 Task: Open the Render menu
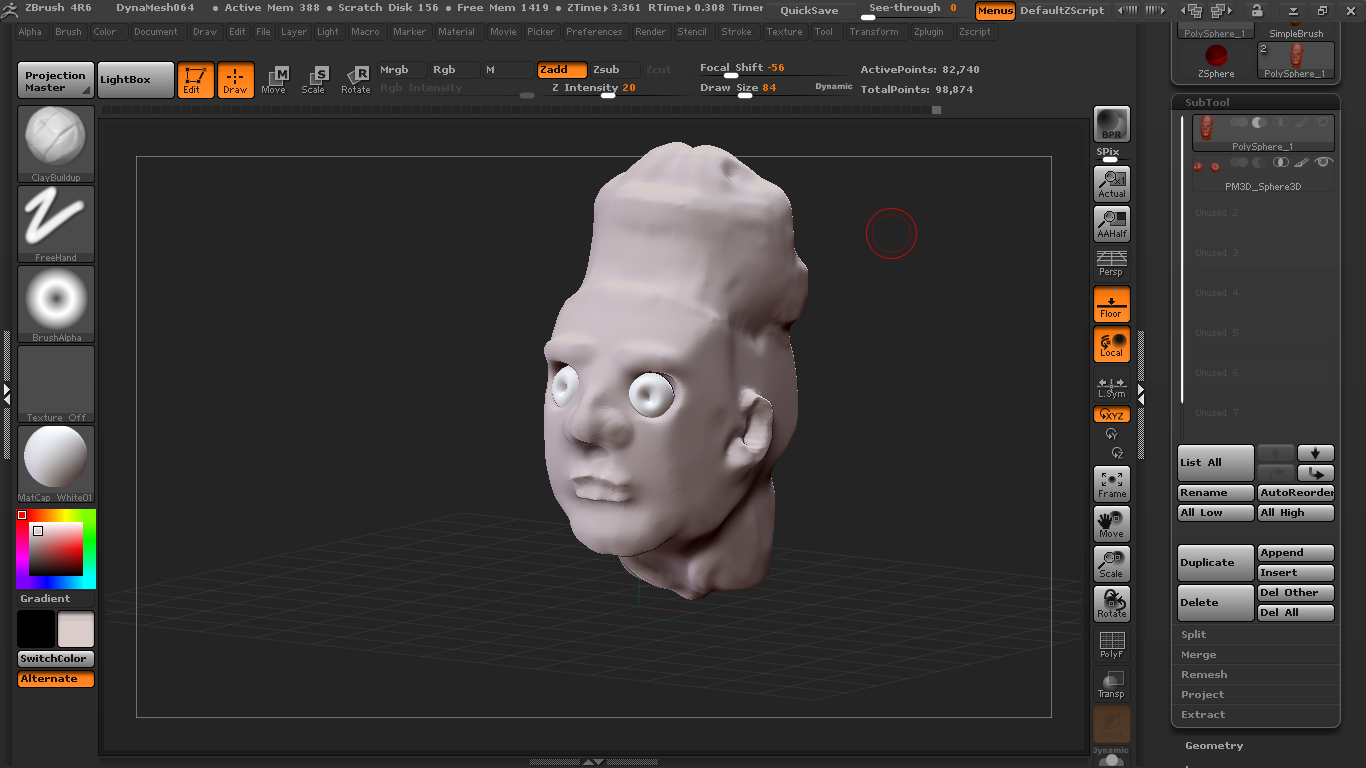tap(650, 32)
